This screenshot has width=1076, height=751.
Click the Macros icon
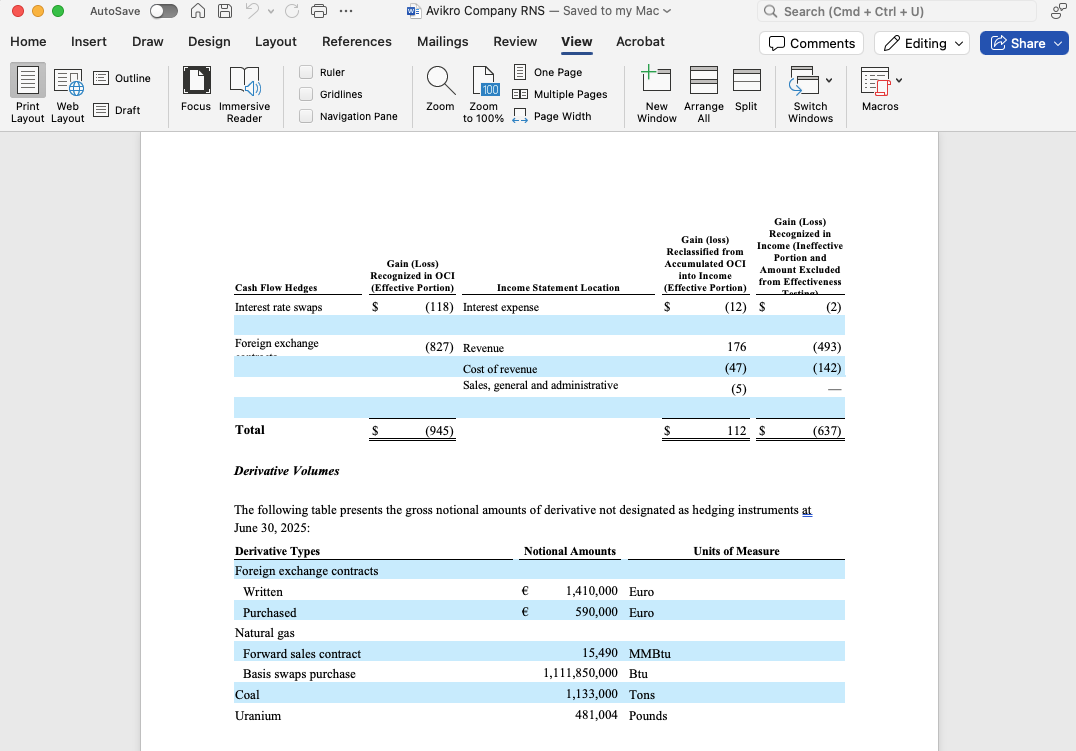coord(876,81)
